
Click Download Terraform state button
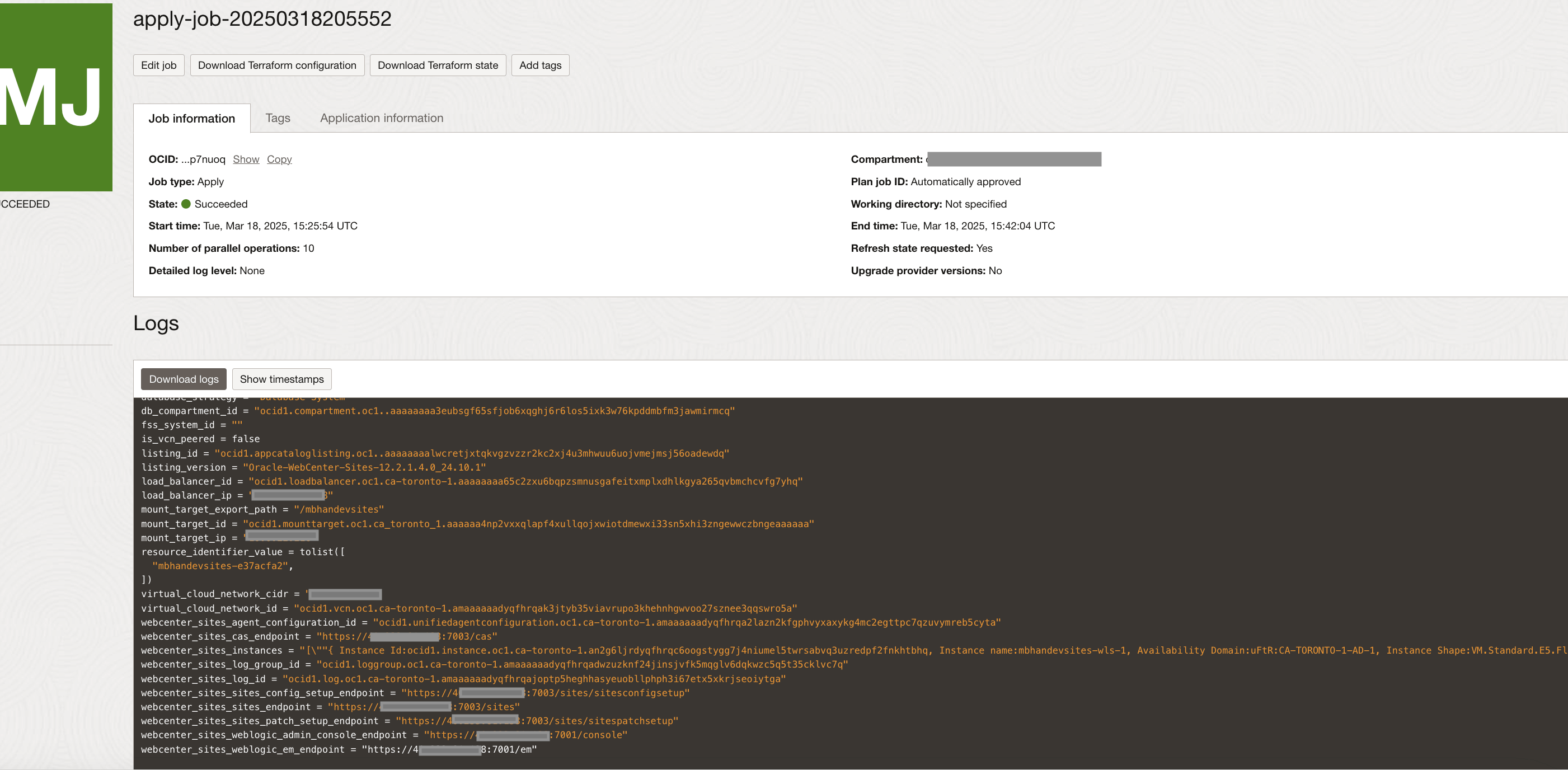click(438, 65)
